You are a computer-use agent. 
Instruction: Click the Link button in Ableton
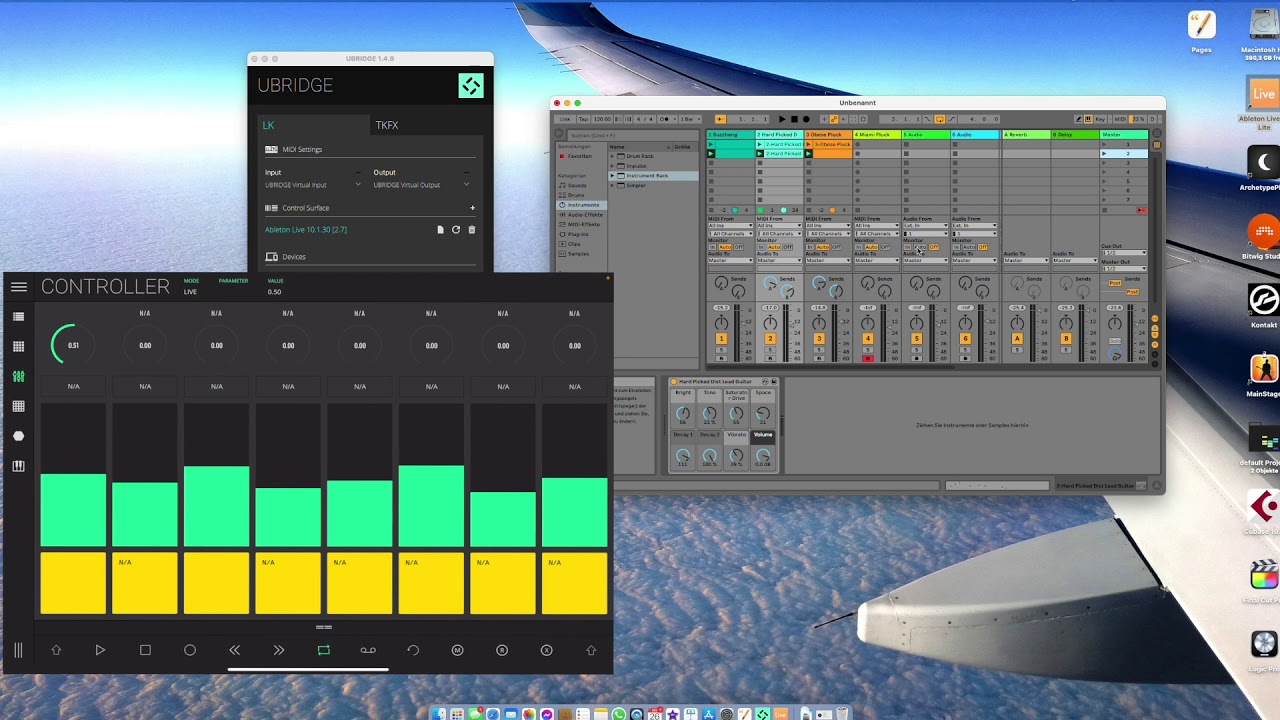pyautogui.click(x=565, y=119)
